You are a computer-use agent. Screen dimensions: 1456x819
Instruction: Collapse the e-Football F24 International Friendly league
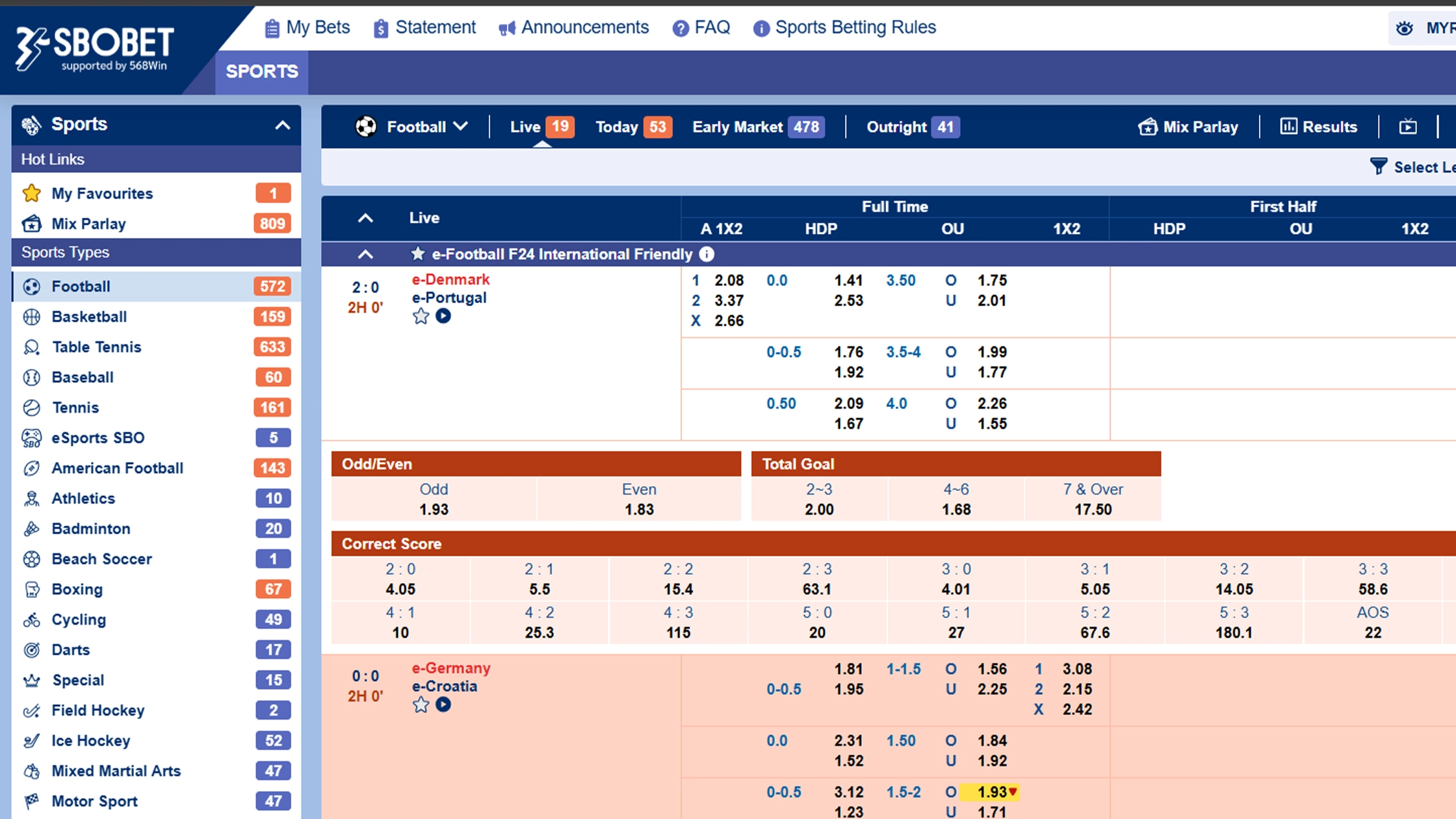[365, 254]
